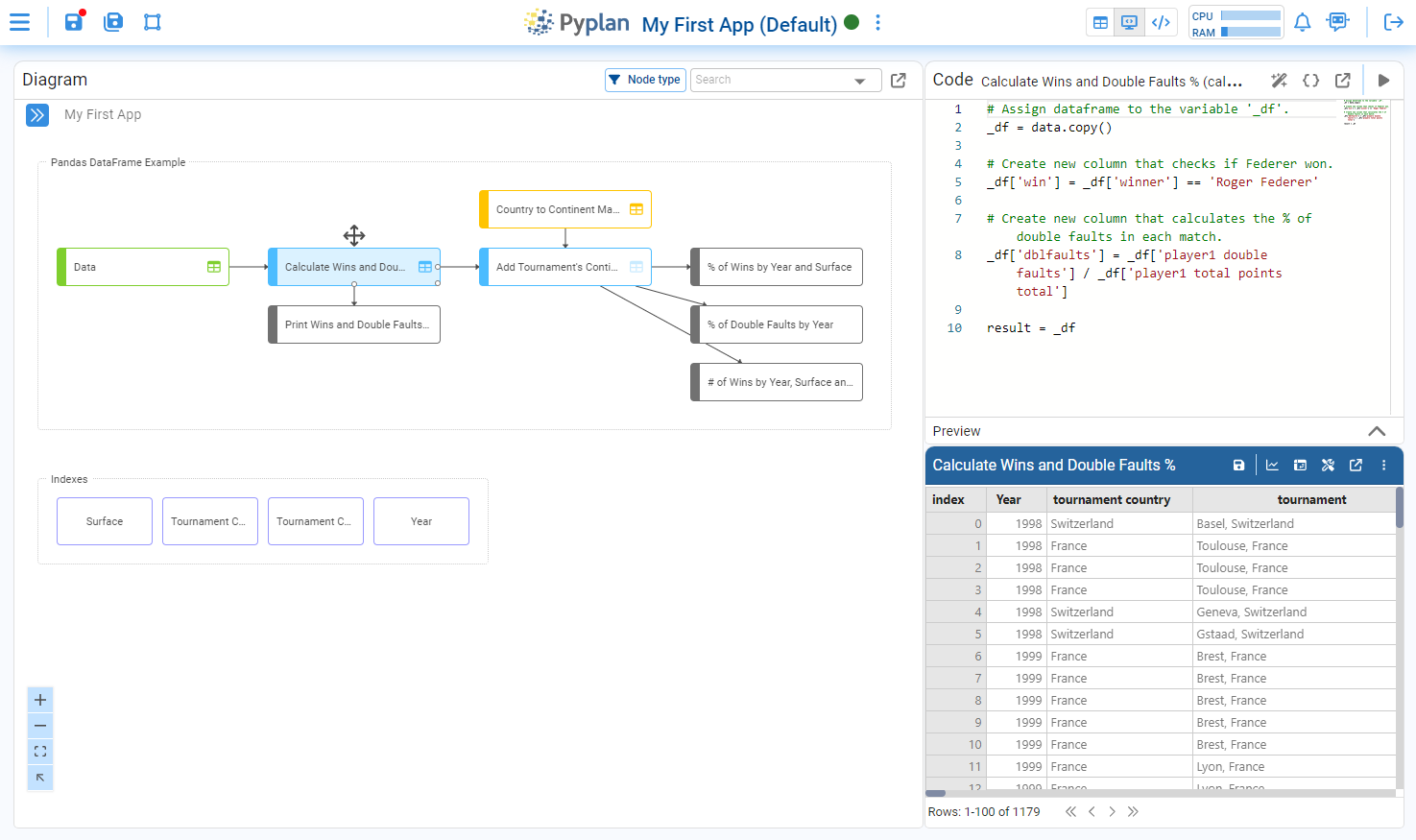Select the Data node
Viewport: 1416px width, 840px height.
[143, 267]
